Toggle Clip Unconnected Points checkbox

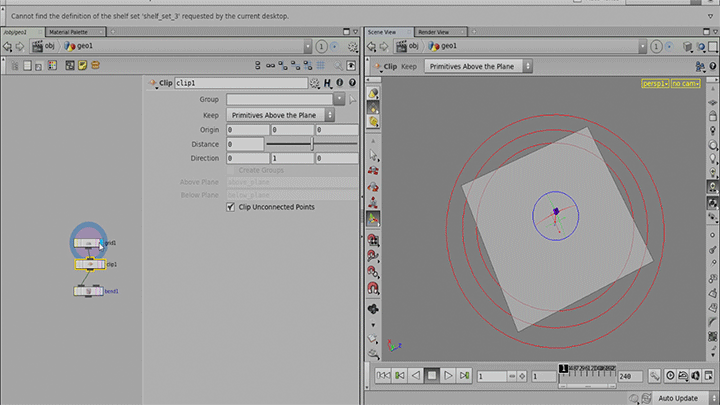(231, 207)
